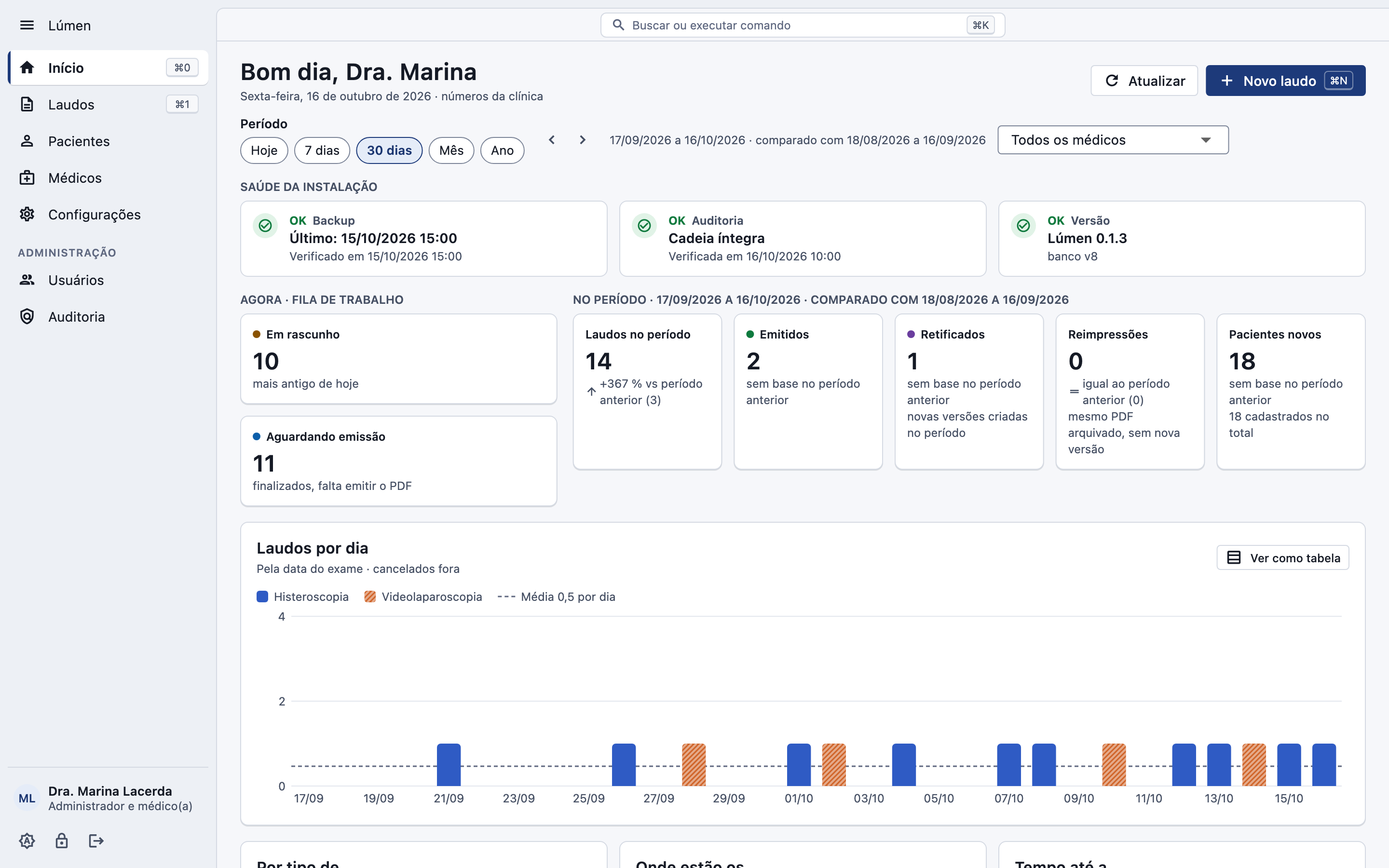
Task: Click the Médicos medical bag icon
Action: (27, 178)
